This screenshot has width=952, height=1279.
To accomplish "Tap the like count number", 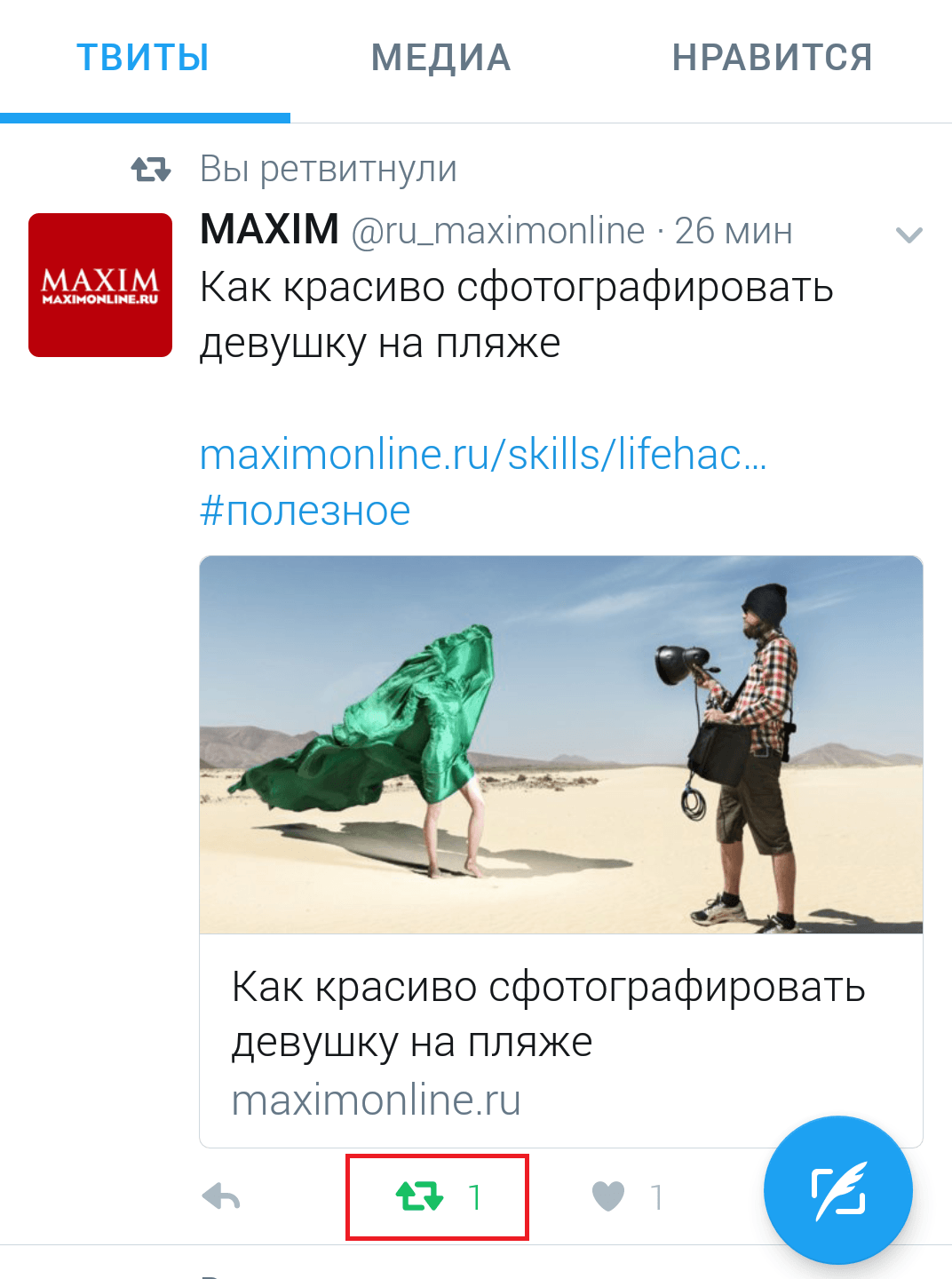I will tap(657, 1197).
